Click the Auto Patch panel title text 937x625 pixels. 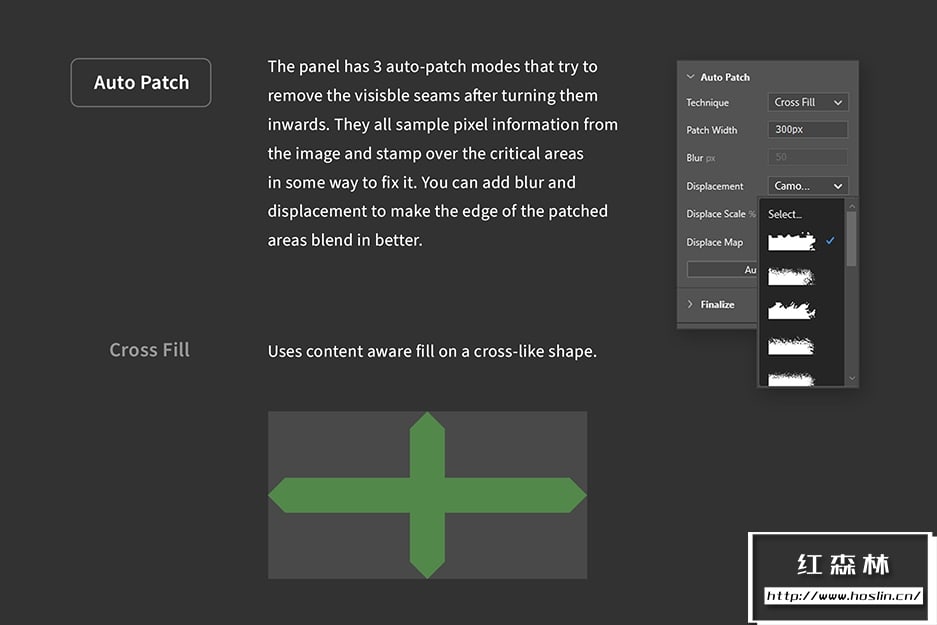[x=725, y=76]
